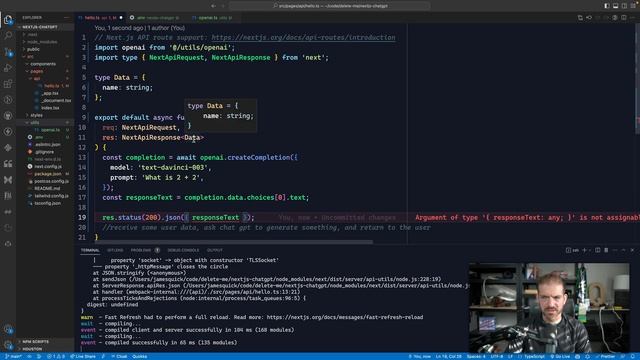The width and height of the screenshot is (640, 360).
Task: Collapse the src folder
Action: click(45, 56)
